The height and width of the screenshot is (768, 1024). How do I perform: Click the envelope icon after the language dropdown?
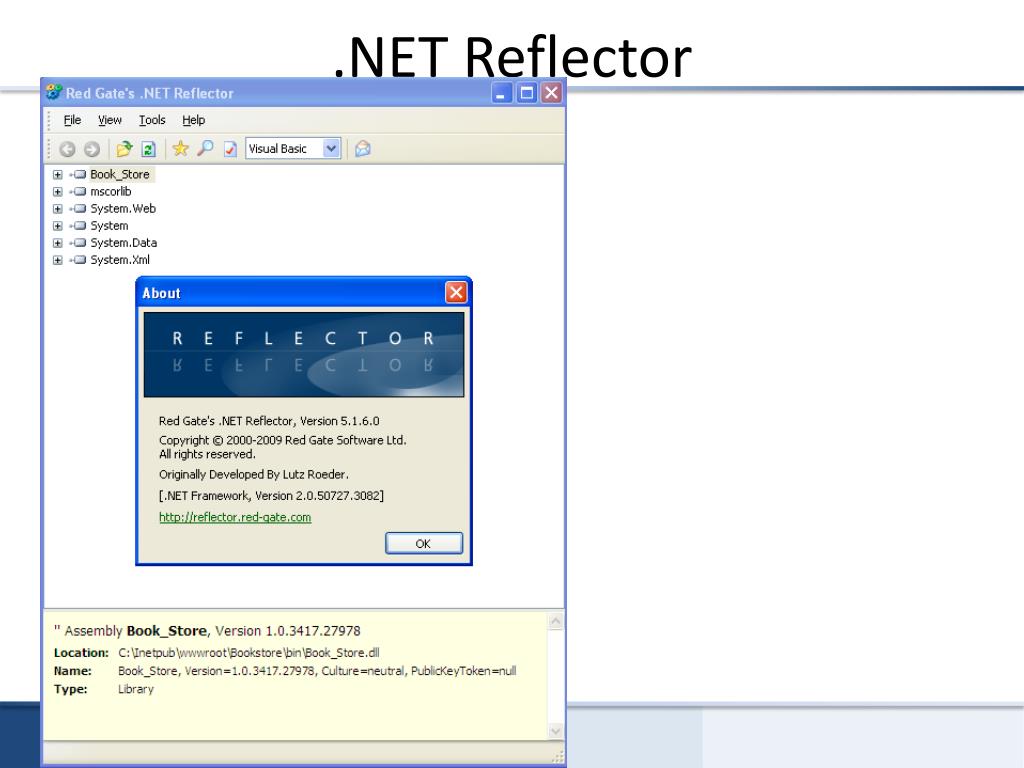[362, 149]
